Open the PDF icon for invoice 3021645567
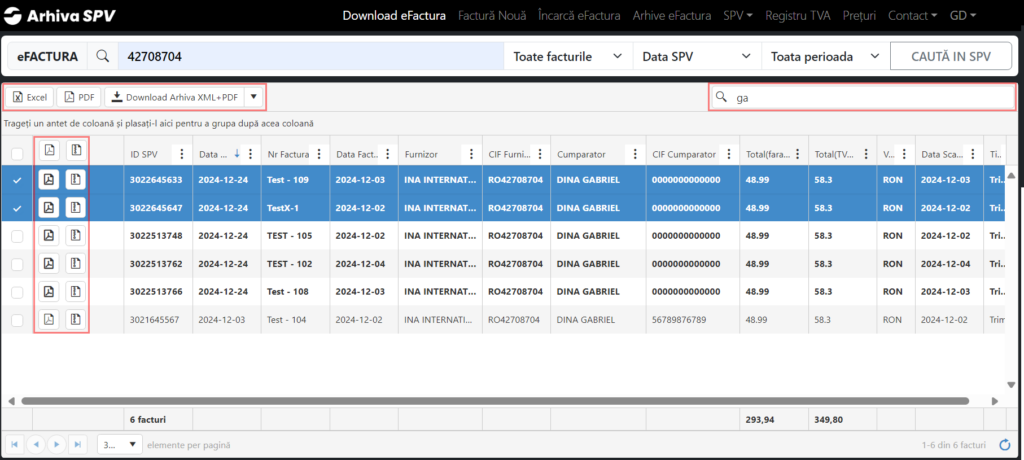 pyautogui.click(x=48, y=320)
